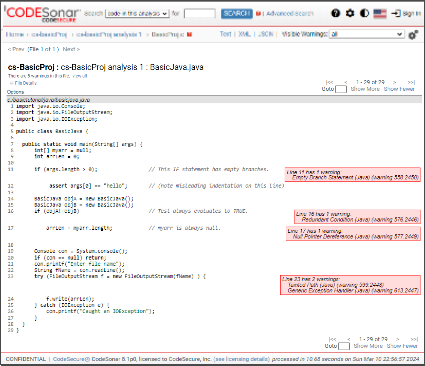Image resolution: width=425 pixels, height=366 pixels.
Task: Click the bottom Goto line input box
Action: [x=344, y=346]
